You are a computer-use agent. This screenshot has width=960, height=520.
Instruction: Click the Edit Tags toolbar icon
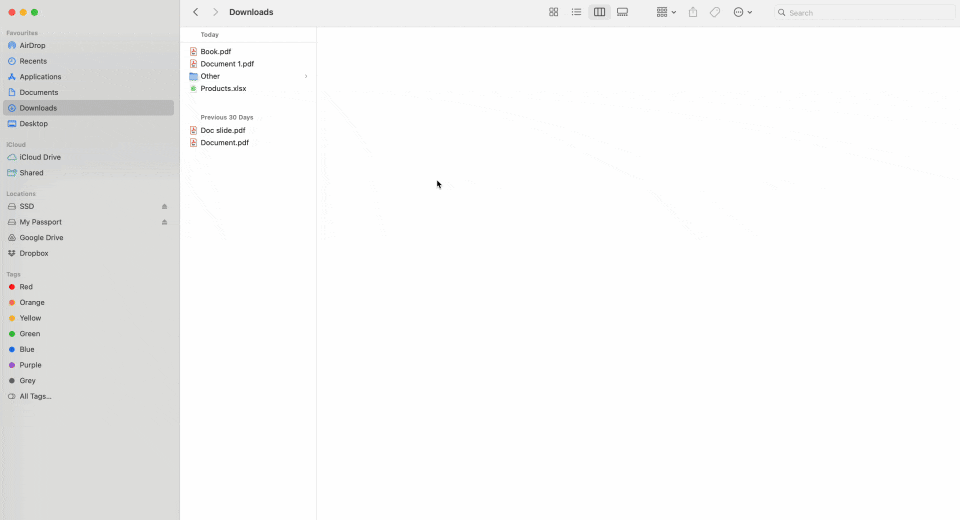pos(714,12)
